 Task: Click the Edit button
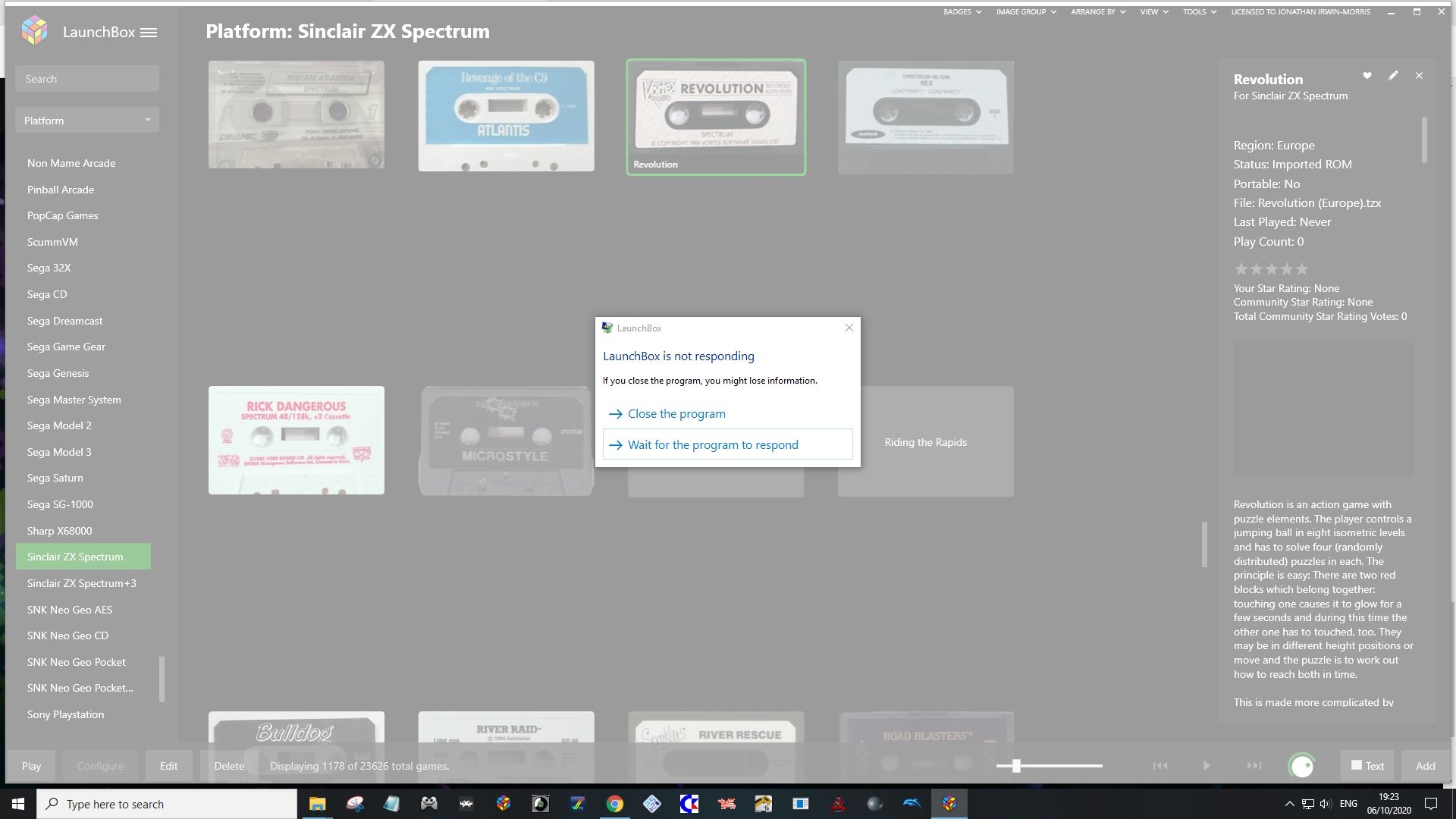tap(168, 766)
